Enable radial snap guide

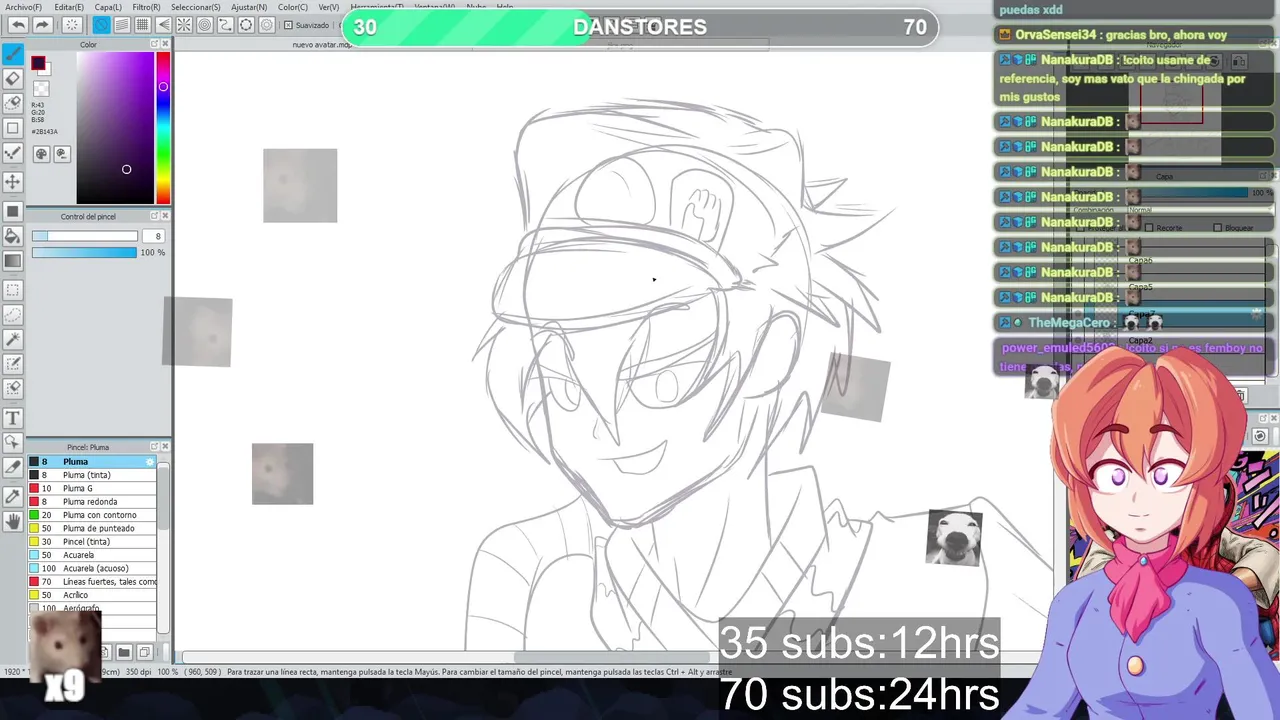[184, 25]
